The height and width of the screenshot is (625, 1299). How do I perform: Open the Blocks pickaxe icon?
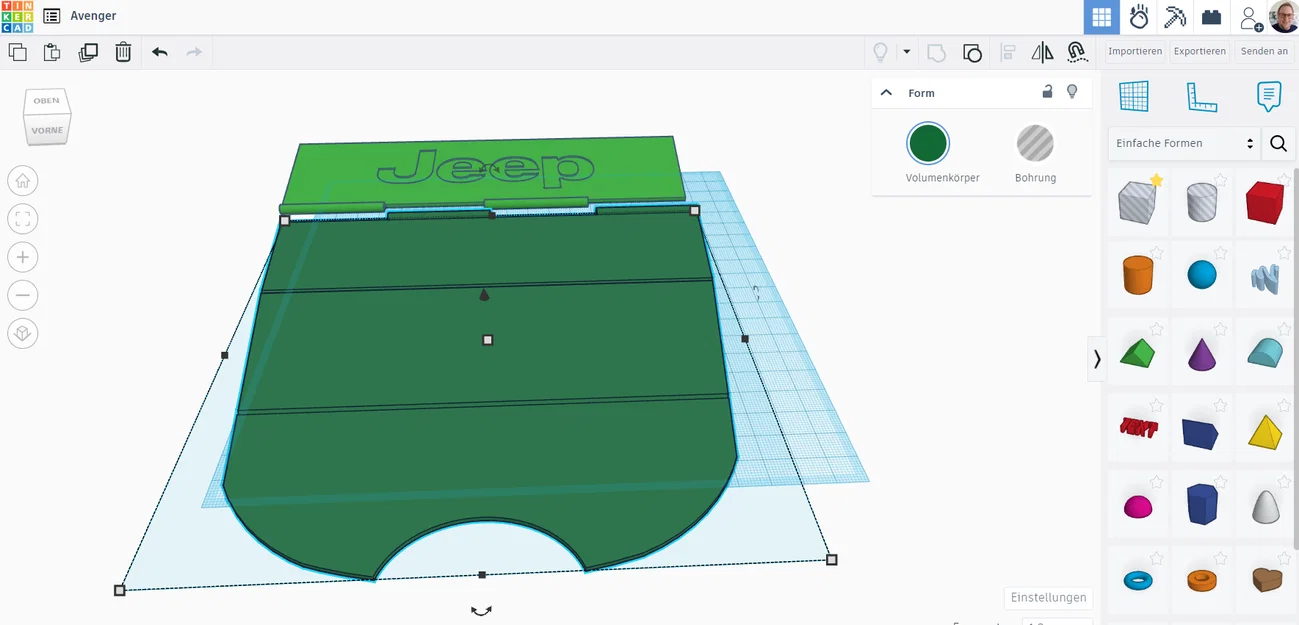pos(1175,17)
